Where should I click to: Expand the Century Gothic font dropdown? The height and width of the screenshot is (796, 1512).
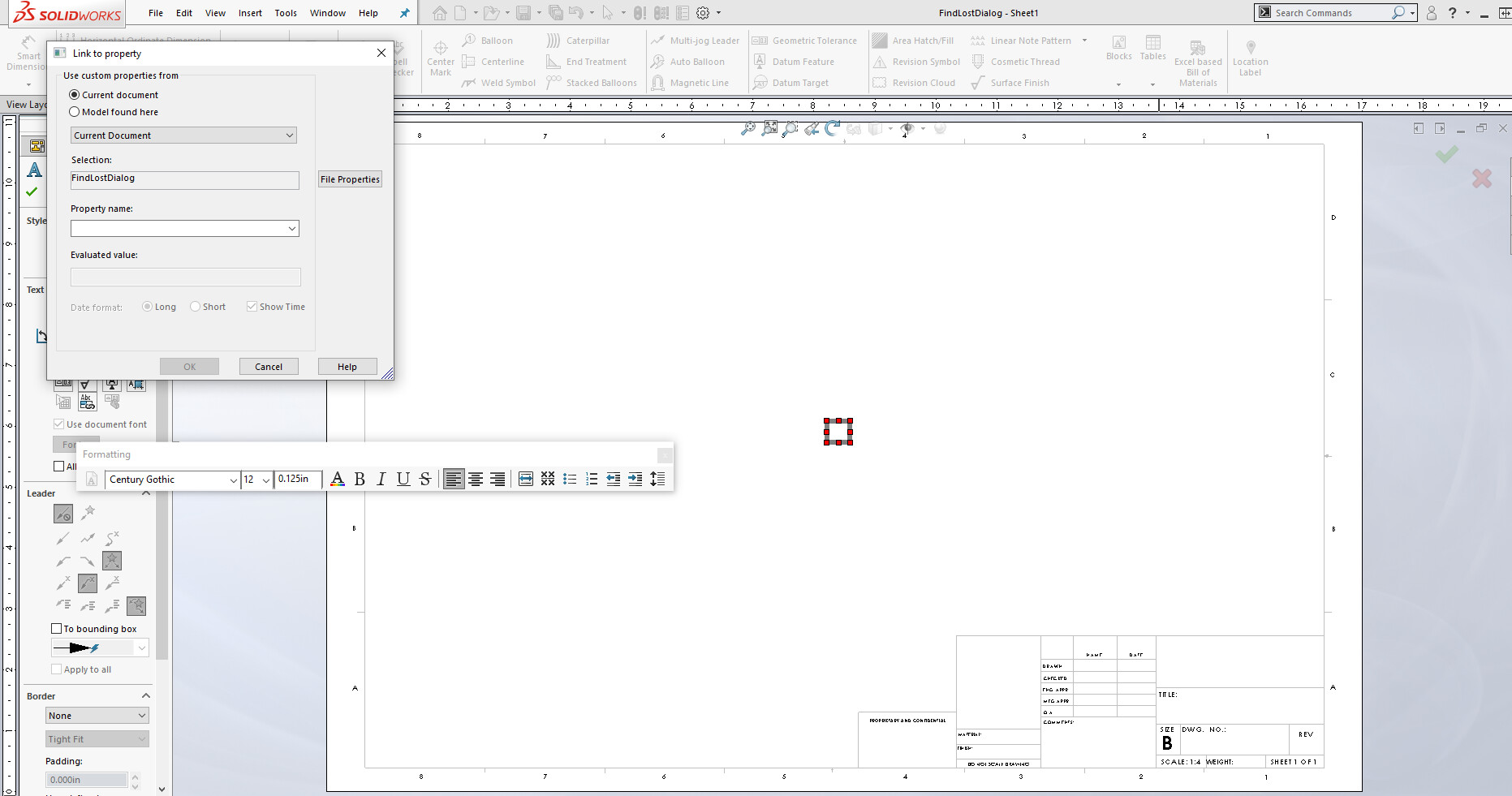pyautogui.click(x=233, y=480)
